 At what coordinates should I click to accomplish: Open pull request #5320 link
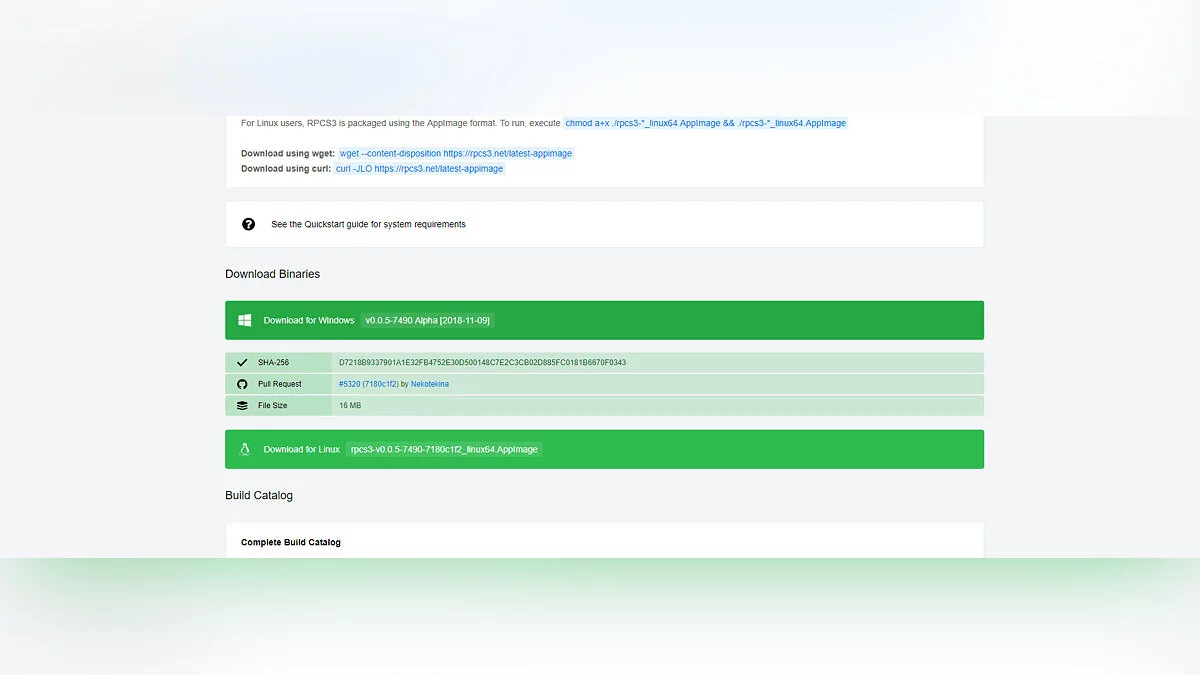pos(368,384)
